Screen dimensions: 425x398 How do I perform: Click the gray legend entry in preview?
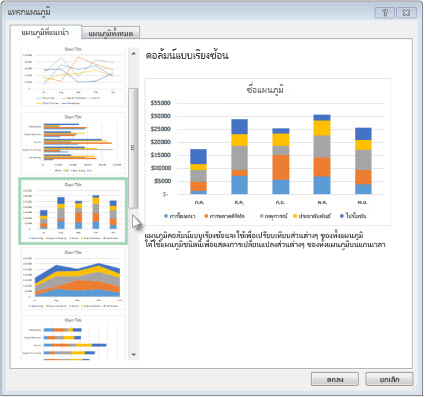(x=273, y=216)
